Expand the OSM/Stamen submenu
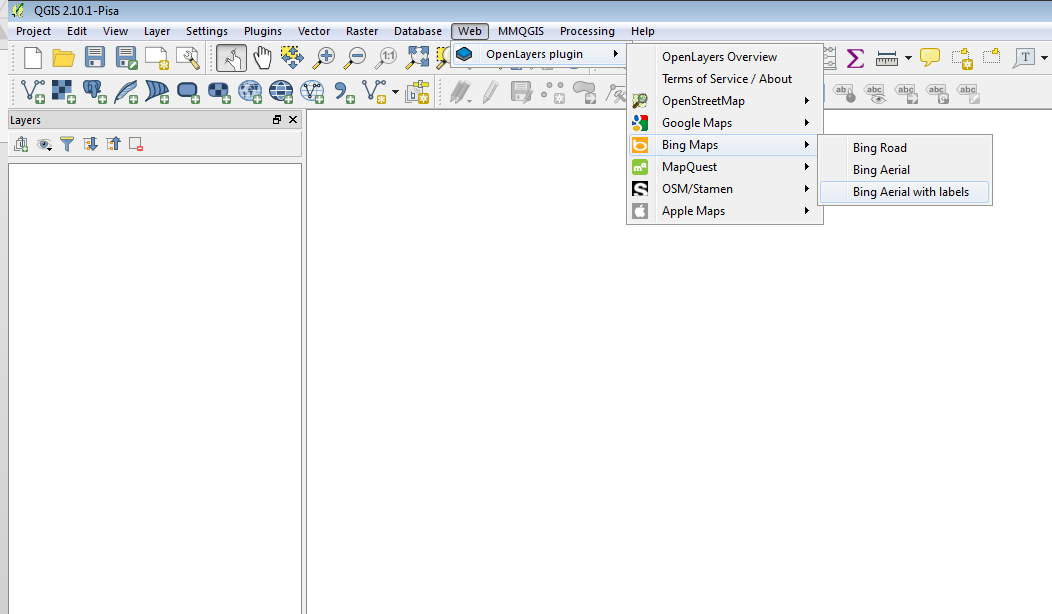This screenshot has width=1052, height=614. [725, 189]
